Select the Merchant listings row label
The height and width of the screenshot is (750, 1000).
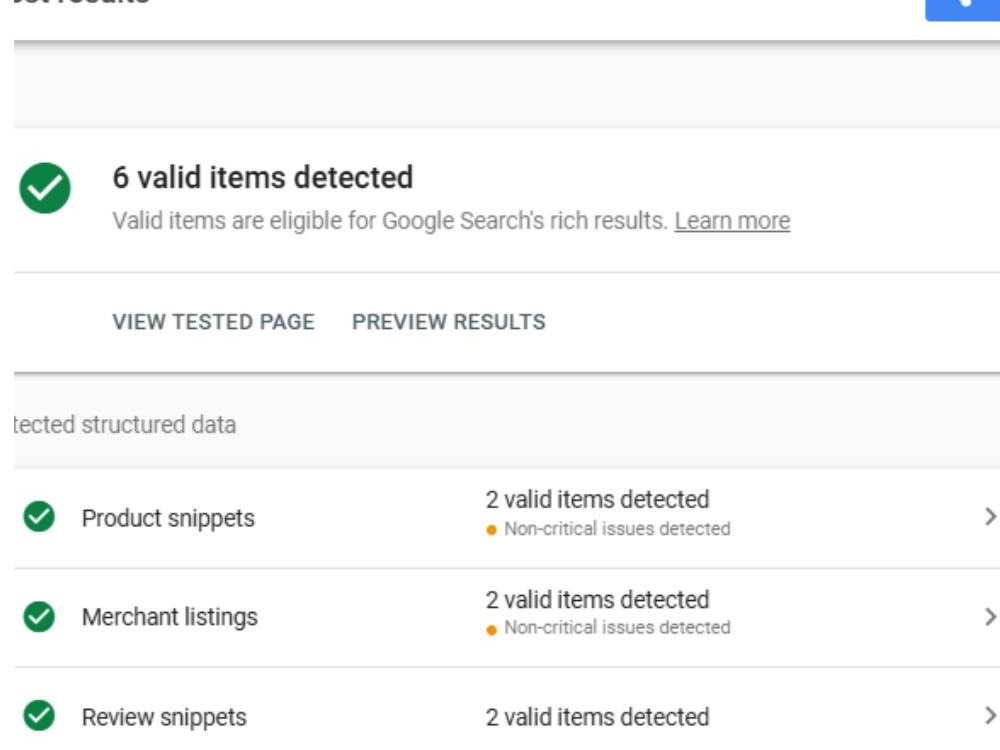click(x=170, y=617)
